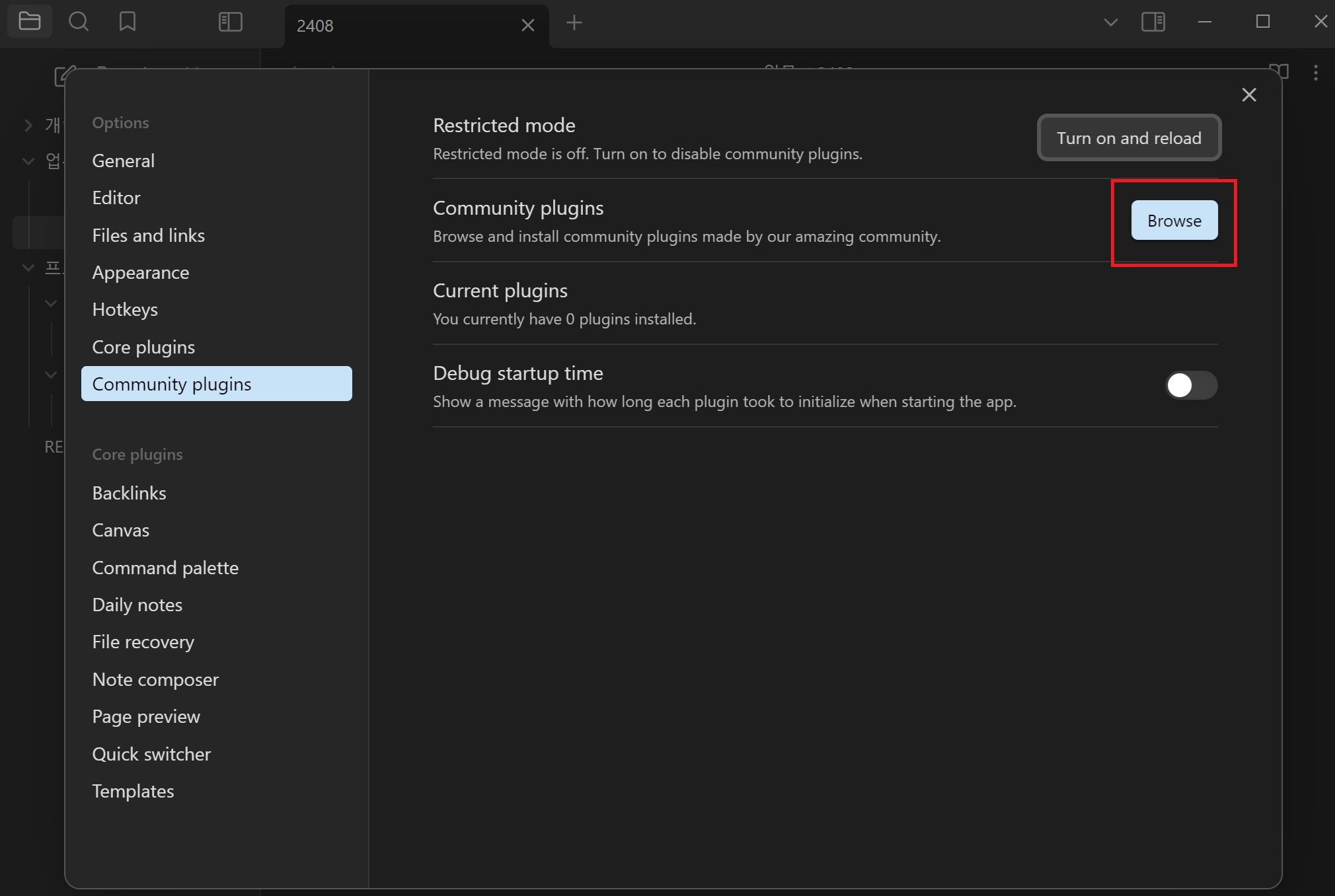Enable the Debug startup time toggle
Viewport: 1335px width, 896px height.
tap(1191, 385)
